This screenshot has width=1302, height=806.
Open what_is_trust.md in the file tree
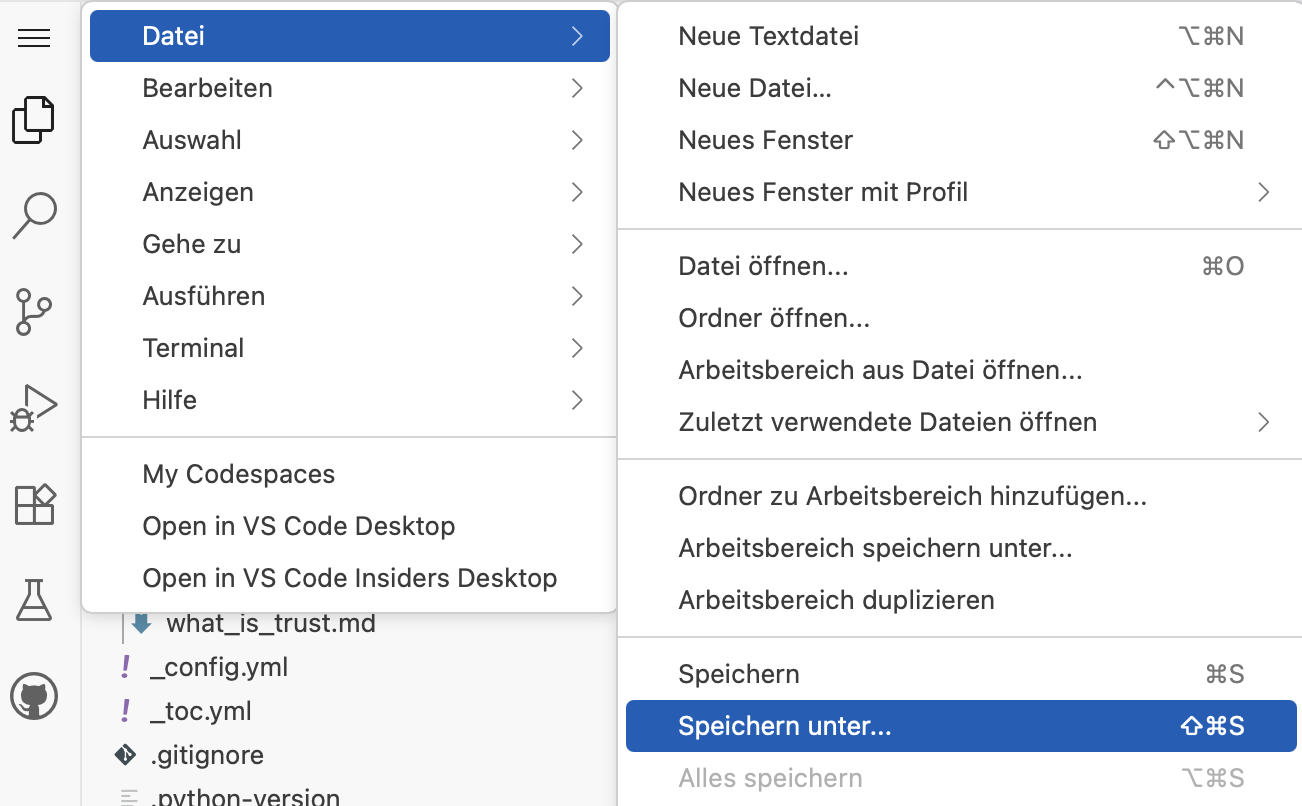(271, 624)
